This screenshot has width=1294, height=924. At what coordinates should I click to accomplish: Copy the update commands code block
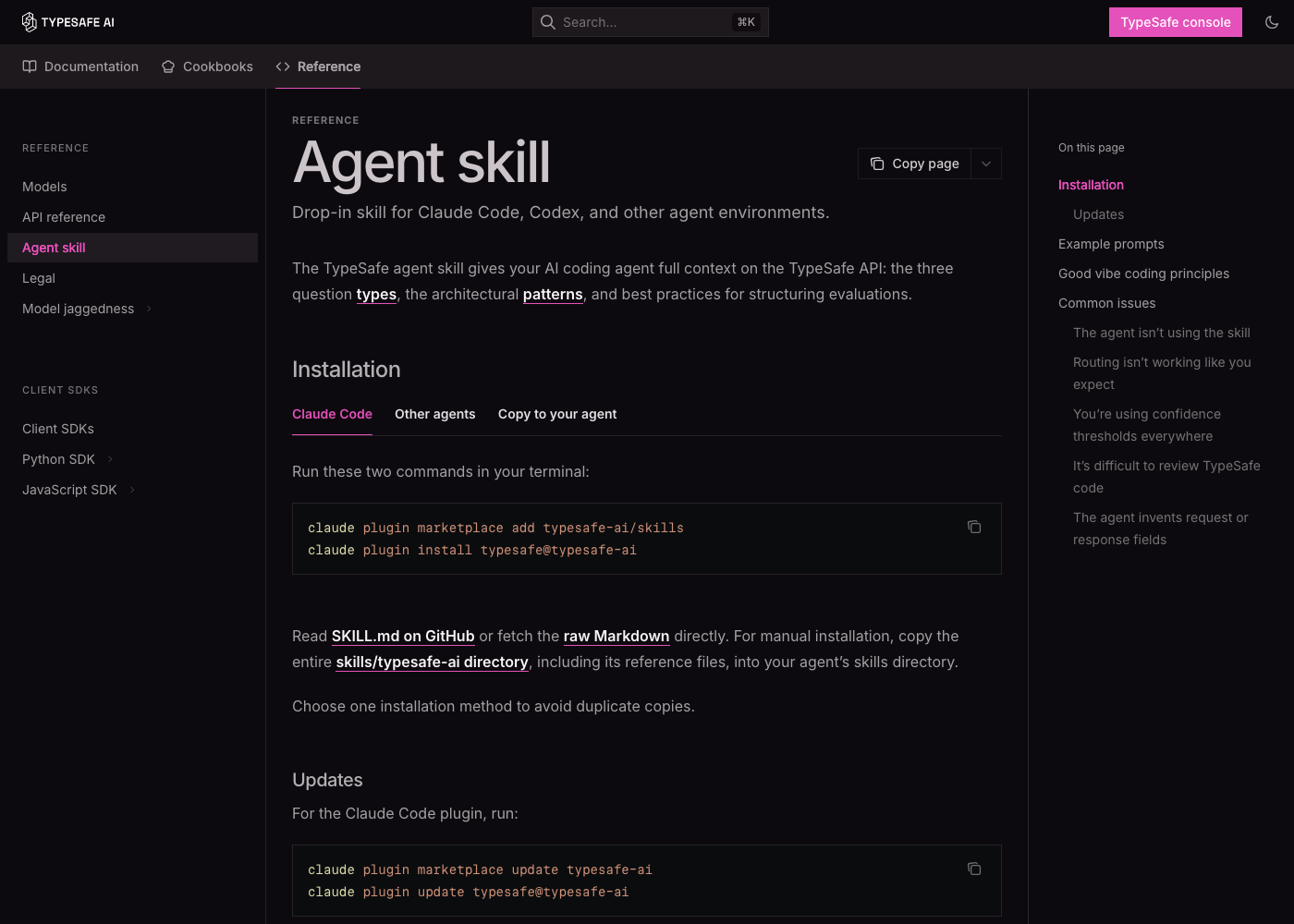click(974, 869)
